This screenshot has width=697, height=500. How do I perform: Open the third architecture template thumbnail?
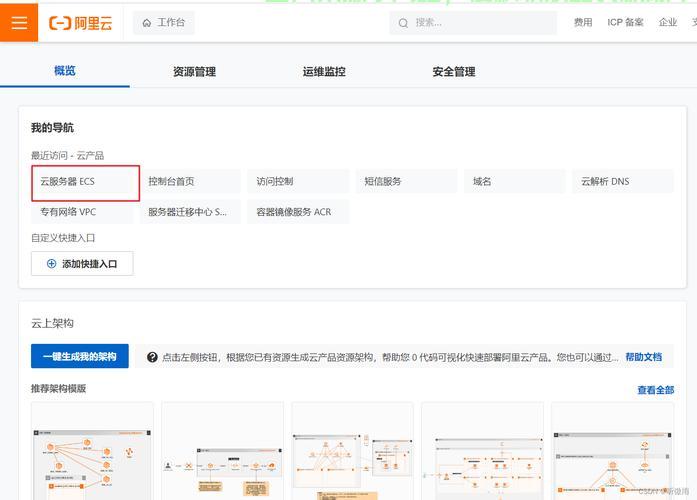(353, 451)
